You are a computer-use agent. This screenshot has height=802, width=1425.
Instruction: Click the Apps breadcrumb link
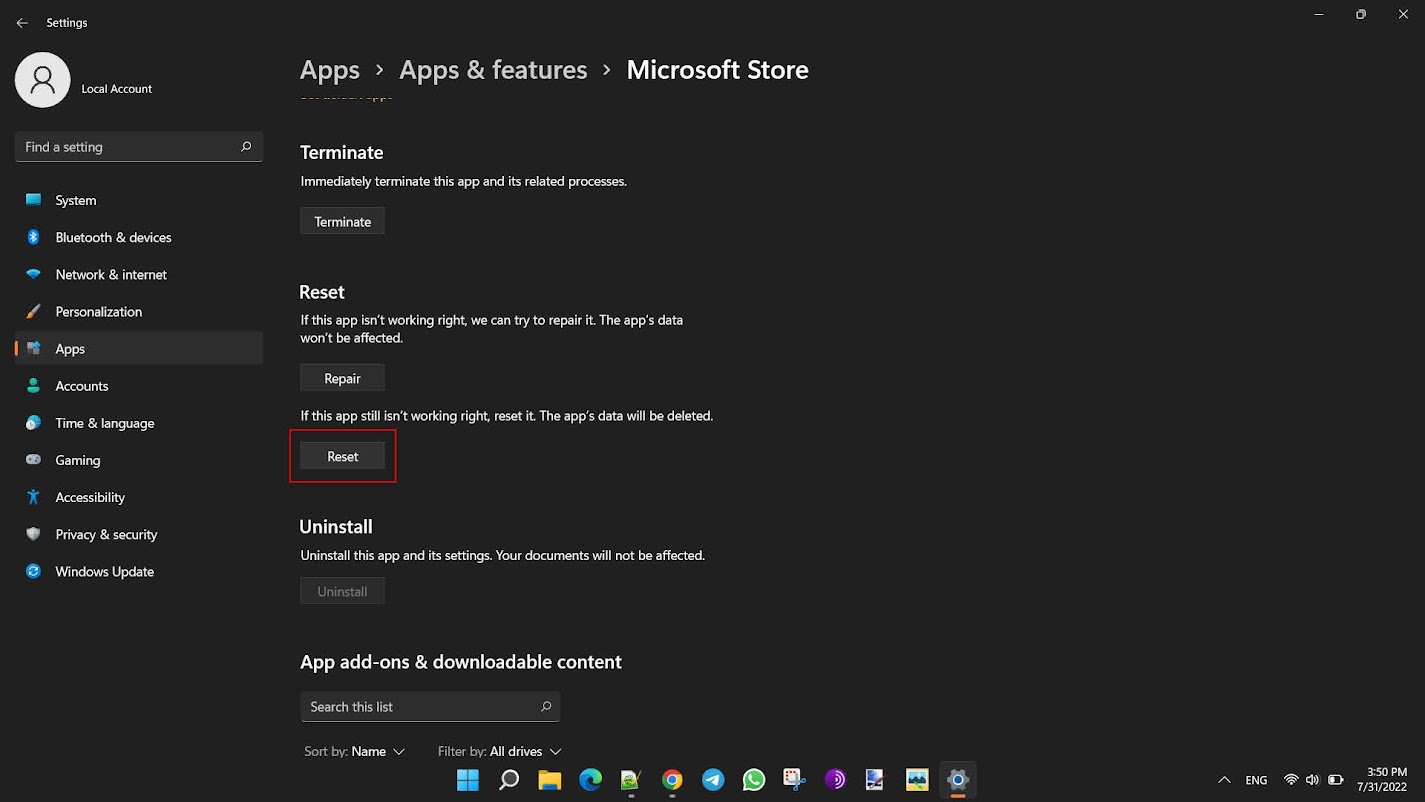(330, 70)
